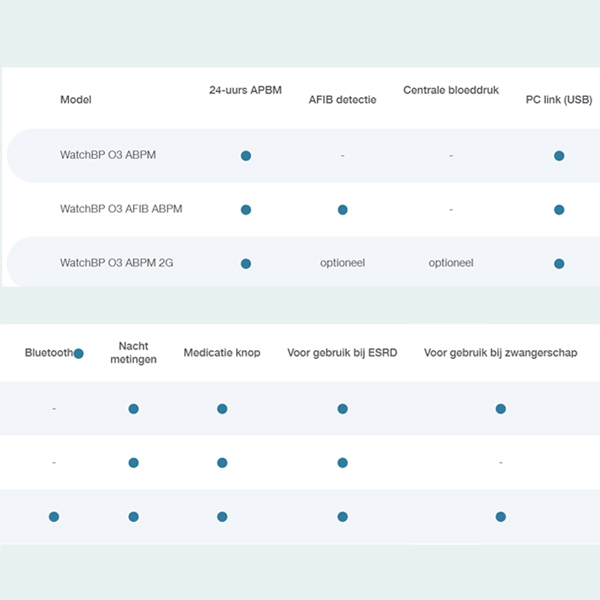The height and width of the screenshot is (600, 600).
Task: Click the 'Centrale bloeddruk' column header
Action: pos(451,90)
